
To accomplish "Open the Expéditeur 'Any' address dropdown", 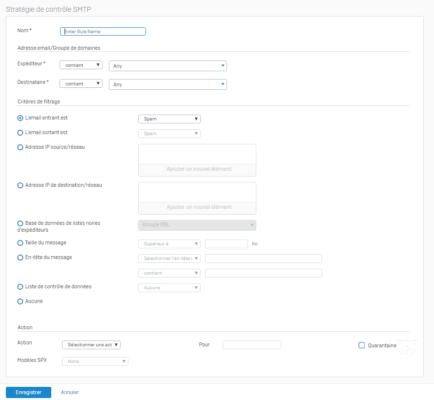I will coord(168,66).
